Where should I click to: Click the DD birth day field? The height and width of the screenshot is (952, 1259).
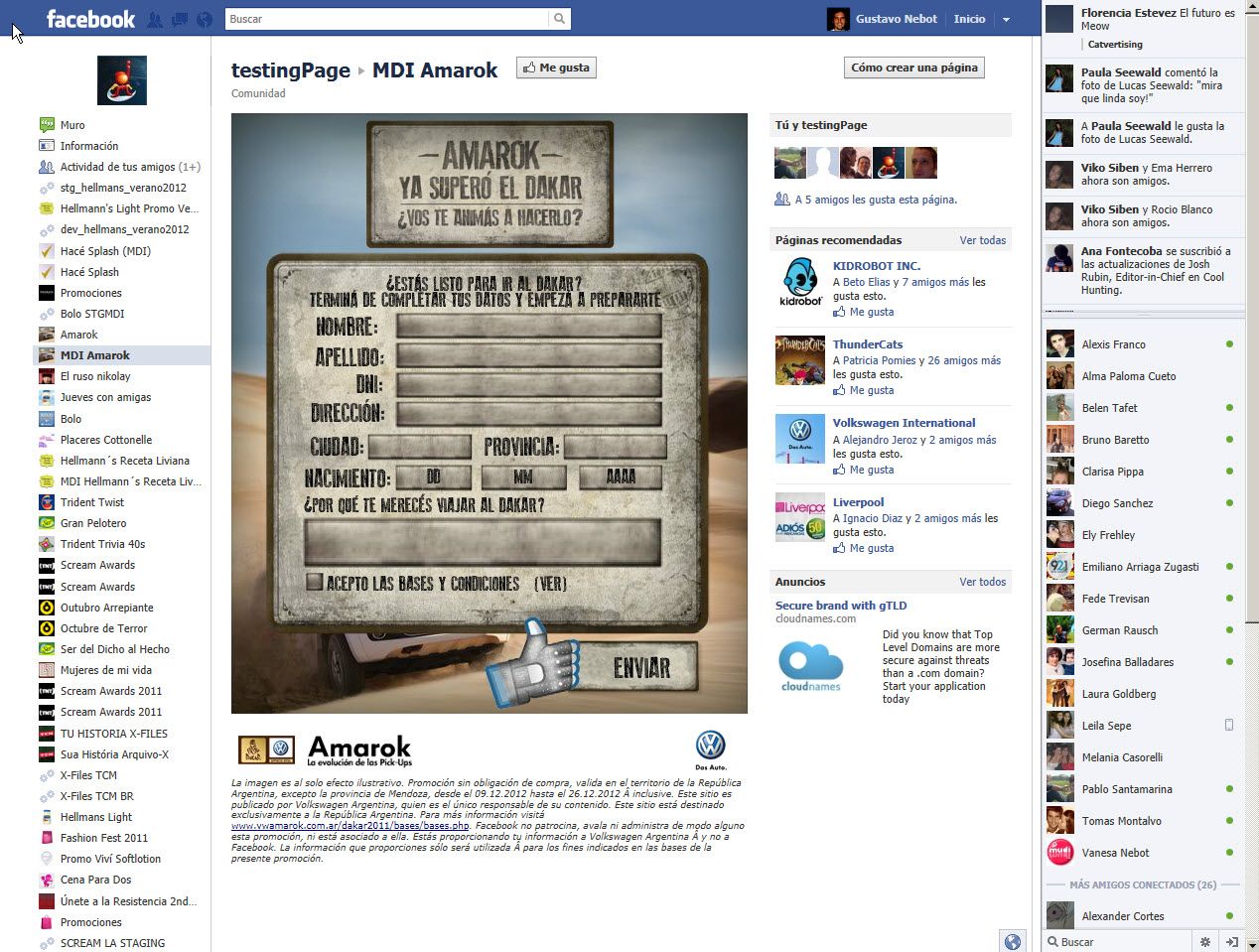coord(433,477)
